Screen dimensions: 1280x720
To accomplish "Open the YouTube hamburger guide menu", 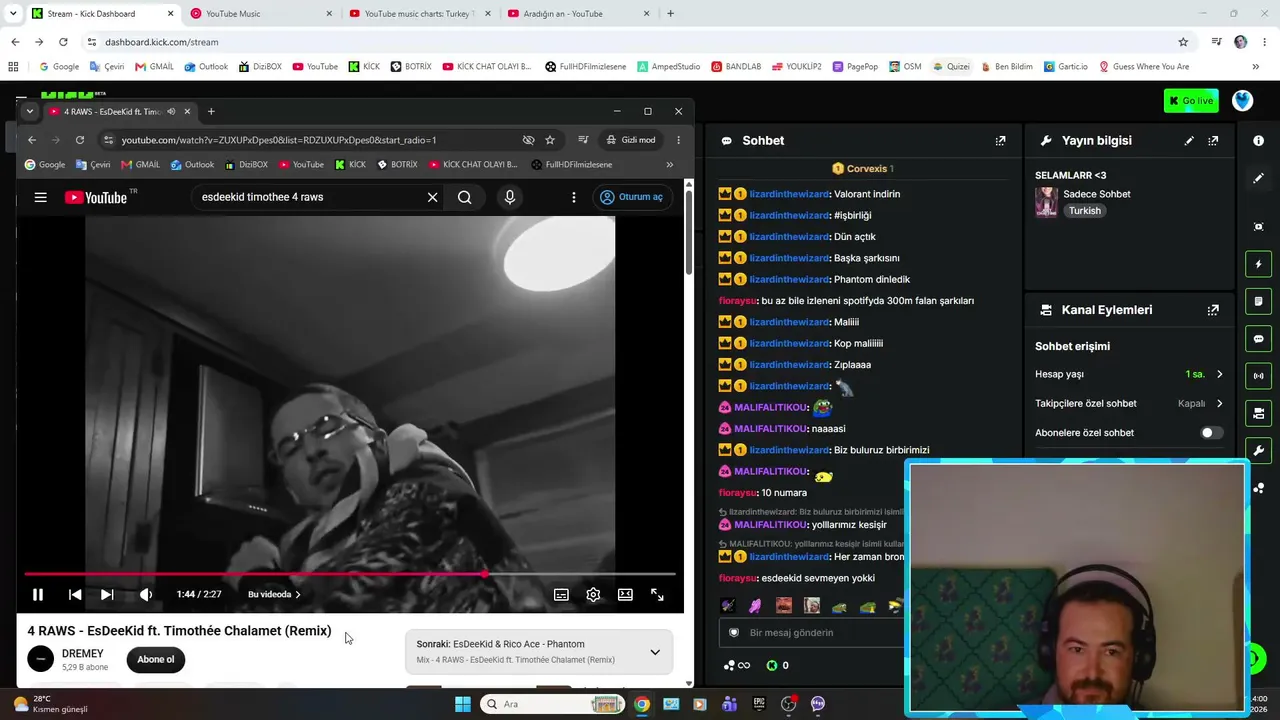I will click(x=41, y=197).
